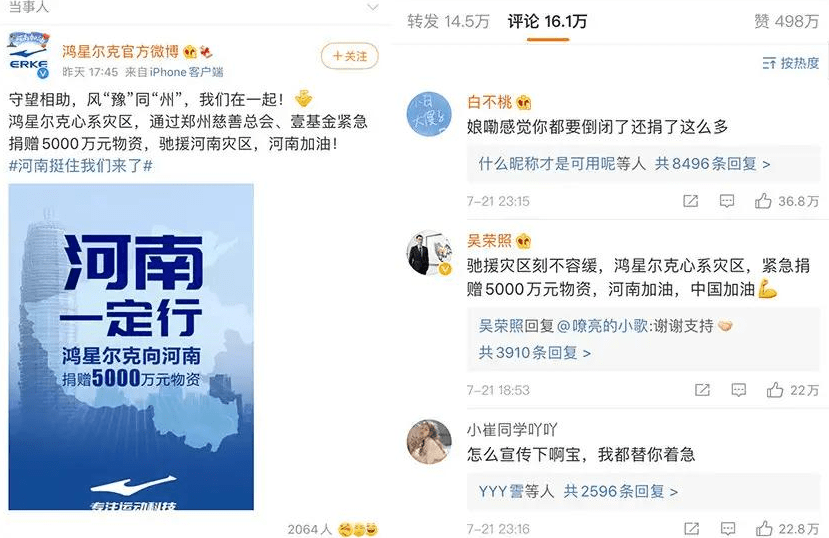Like 白不桃's comment with thumbs-up icon
Viewport: 829px width, 538px height.
click(x=762, y=201)
